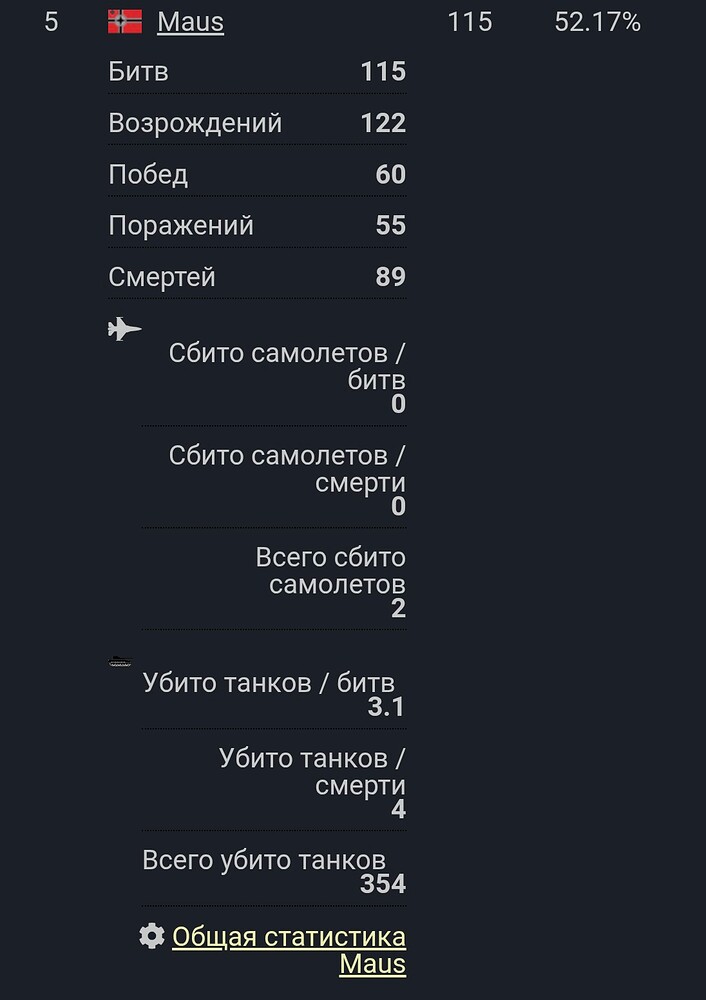Select the tank icon above ground kill statistics
The height and width of the screenshot is (1000, 706).
click(120, 660)
